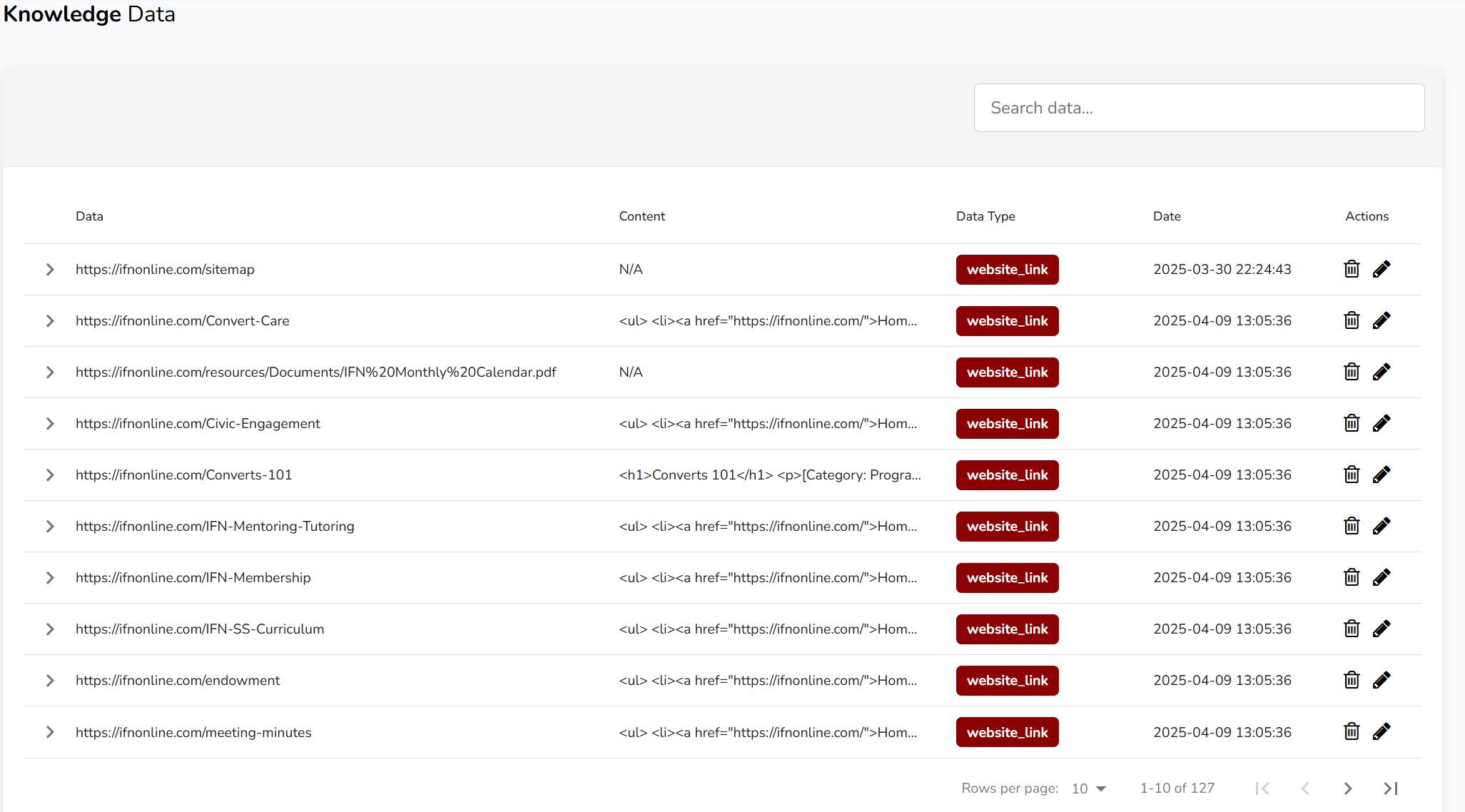This screenshot has height=812, width=1465.
Task: Jump to the last page of results
Action: 1390,788
